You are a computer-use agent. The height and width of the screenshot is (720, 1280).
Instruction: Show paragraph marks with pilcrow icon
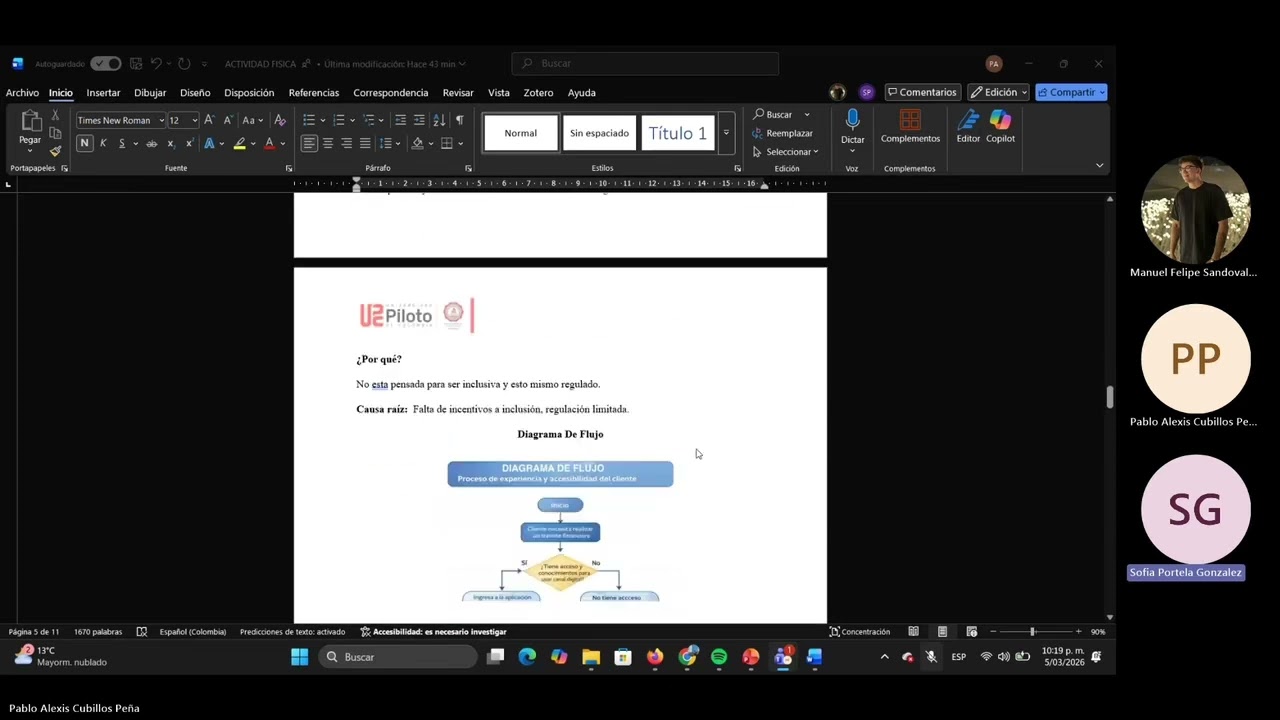(460, 120)
